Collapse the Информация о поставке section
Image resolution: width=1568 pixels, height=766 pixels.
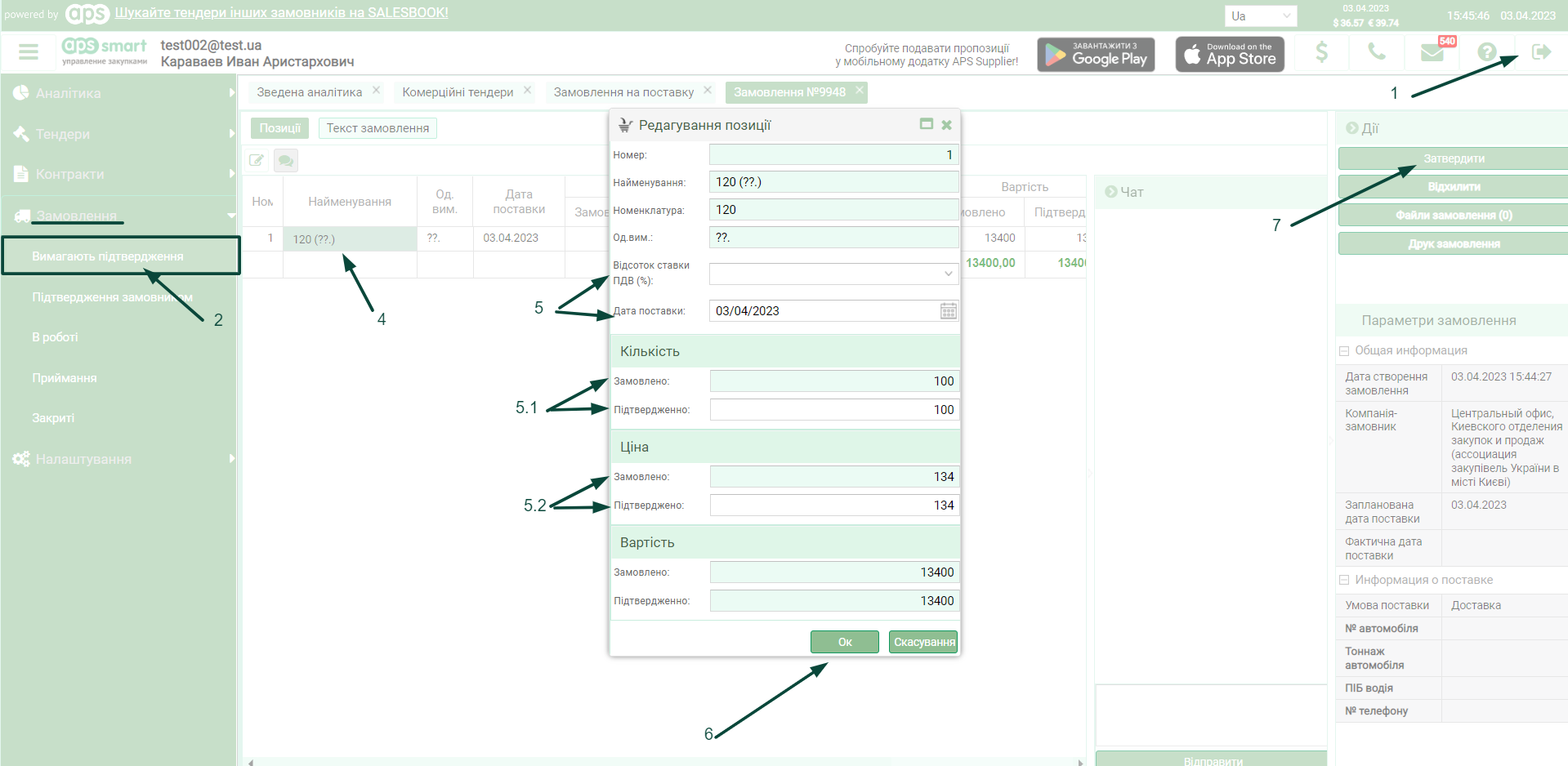pyautogui.click(x=1344, y=581)
